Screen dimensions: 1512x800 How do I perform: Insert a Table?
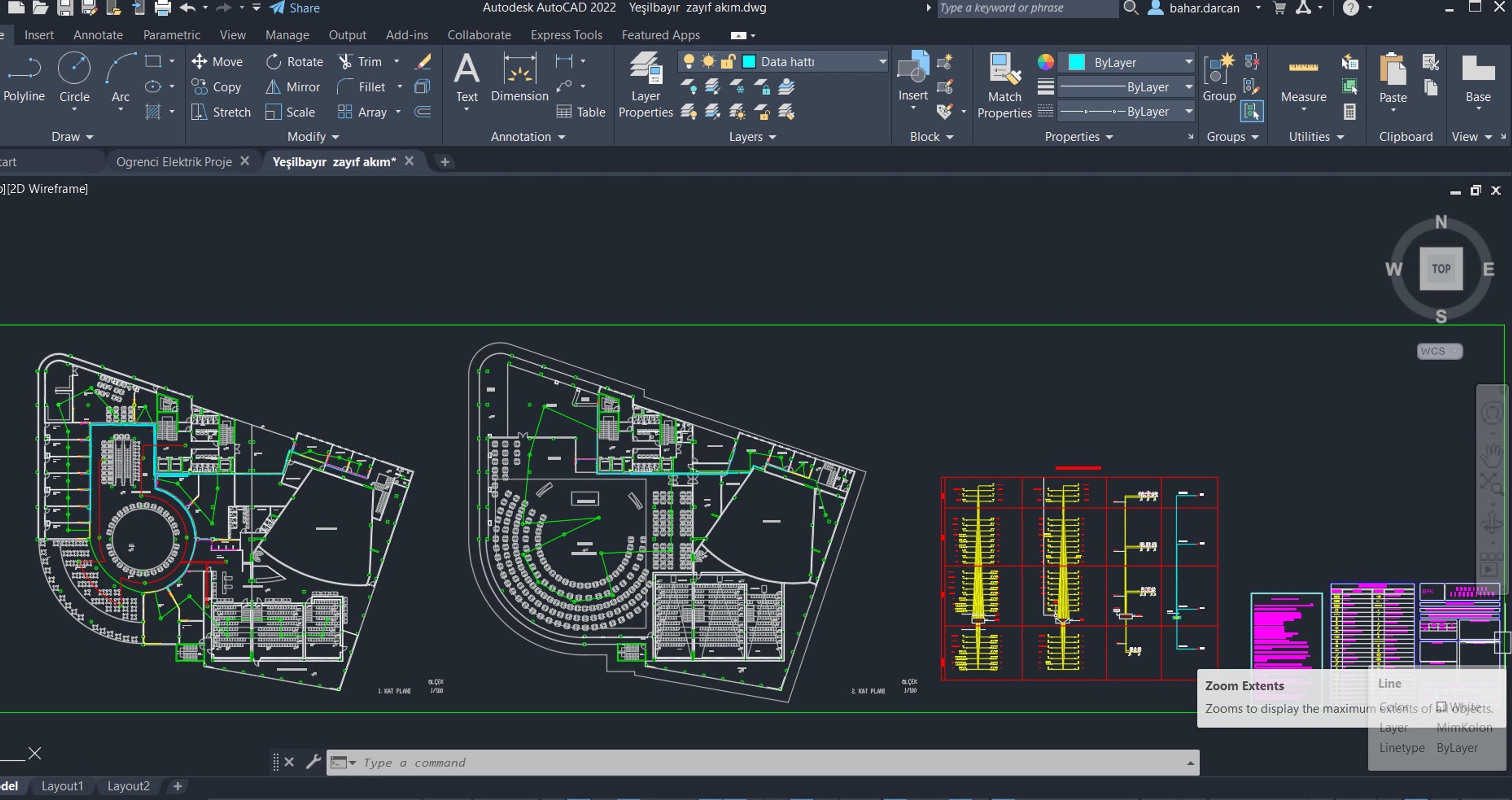581,112
